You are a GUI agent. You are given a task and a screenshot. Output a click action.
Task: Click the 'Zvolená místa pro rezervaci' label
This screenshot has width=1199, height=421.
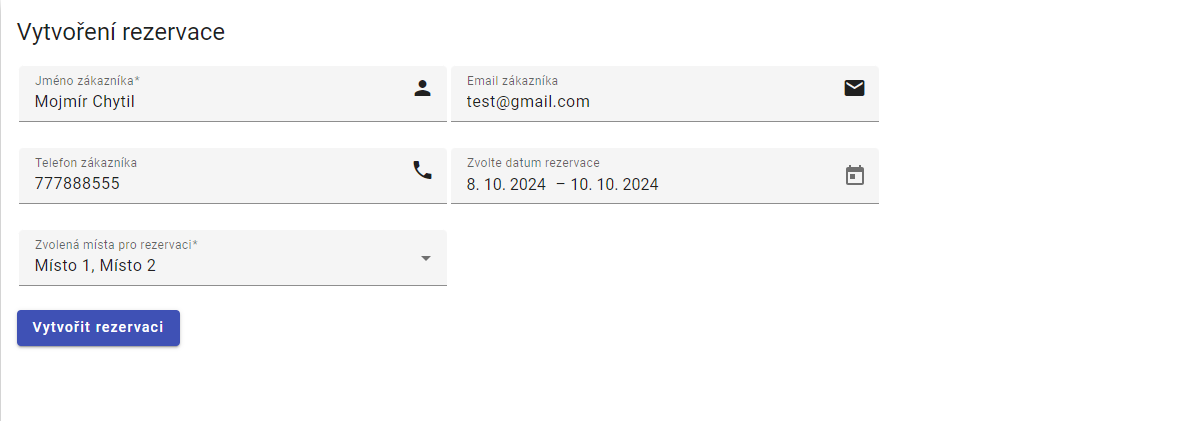pos(113,244)
